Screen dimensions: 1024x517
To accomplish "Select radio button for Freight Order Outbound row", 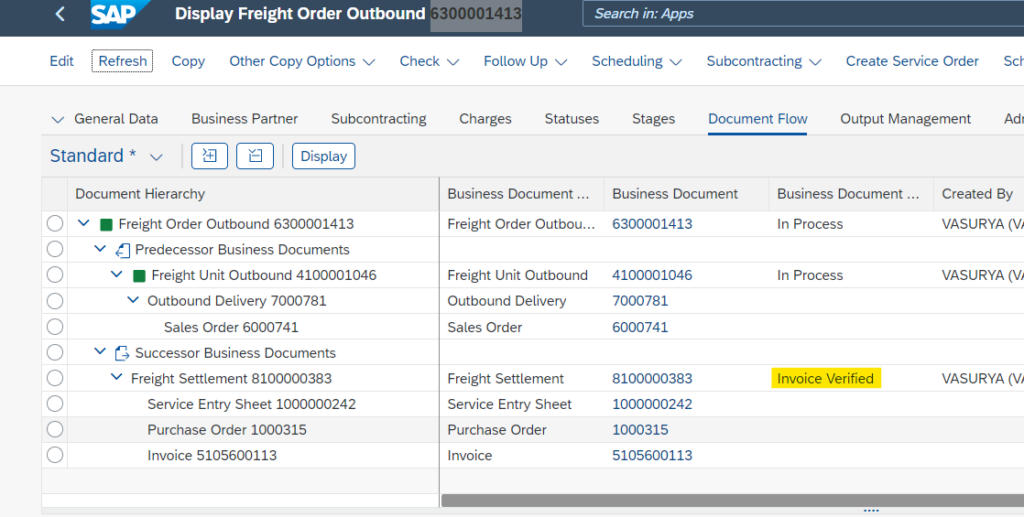I will pyautogui.click(x=55, y=224).
